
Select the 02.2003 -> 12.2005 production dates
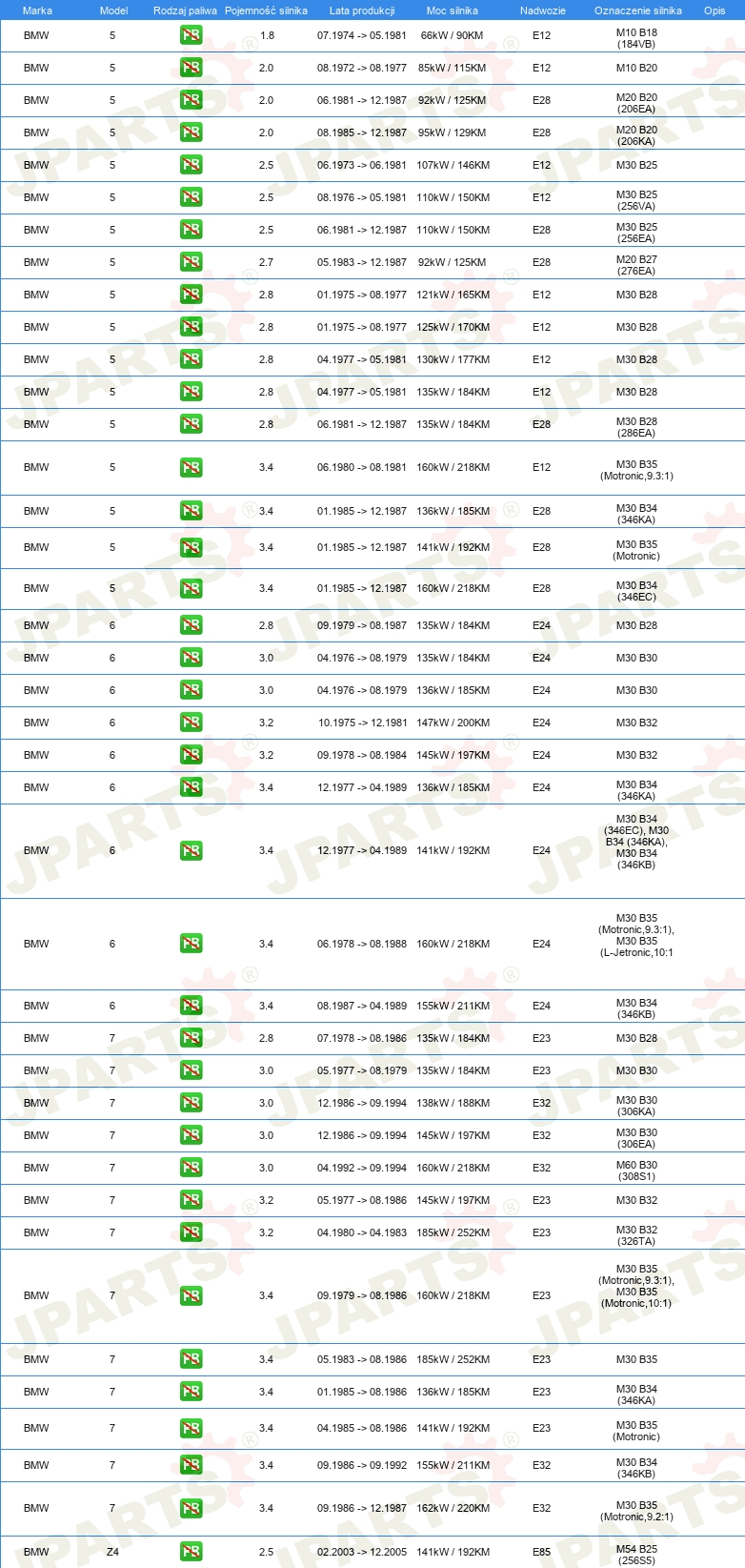pos(362,1552)
